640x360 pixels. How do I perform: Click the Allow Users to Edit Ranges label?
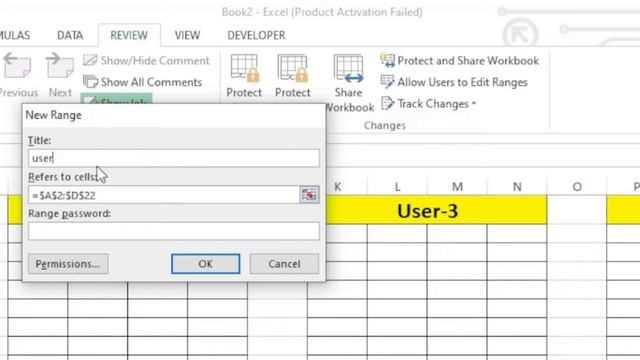click(x=462, y=82)
